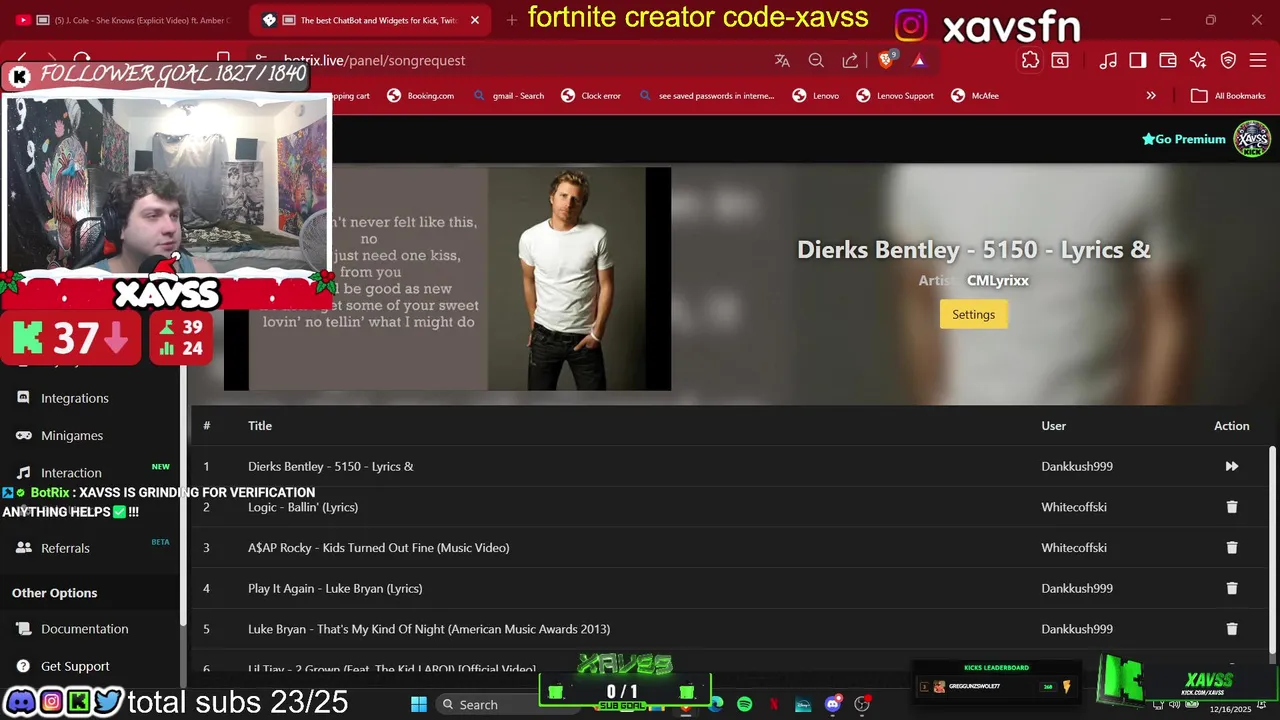Click Dankkush999 user in Play It Again row
Viewport: 1280px width, 720px height.
pos(1077,588)
